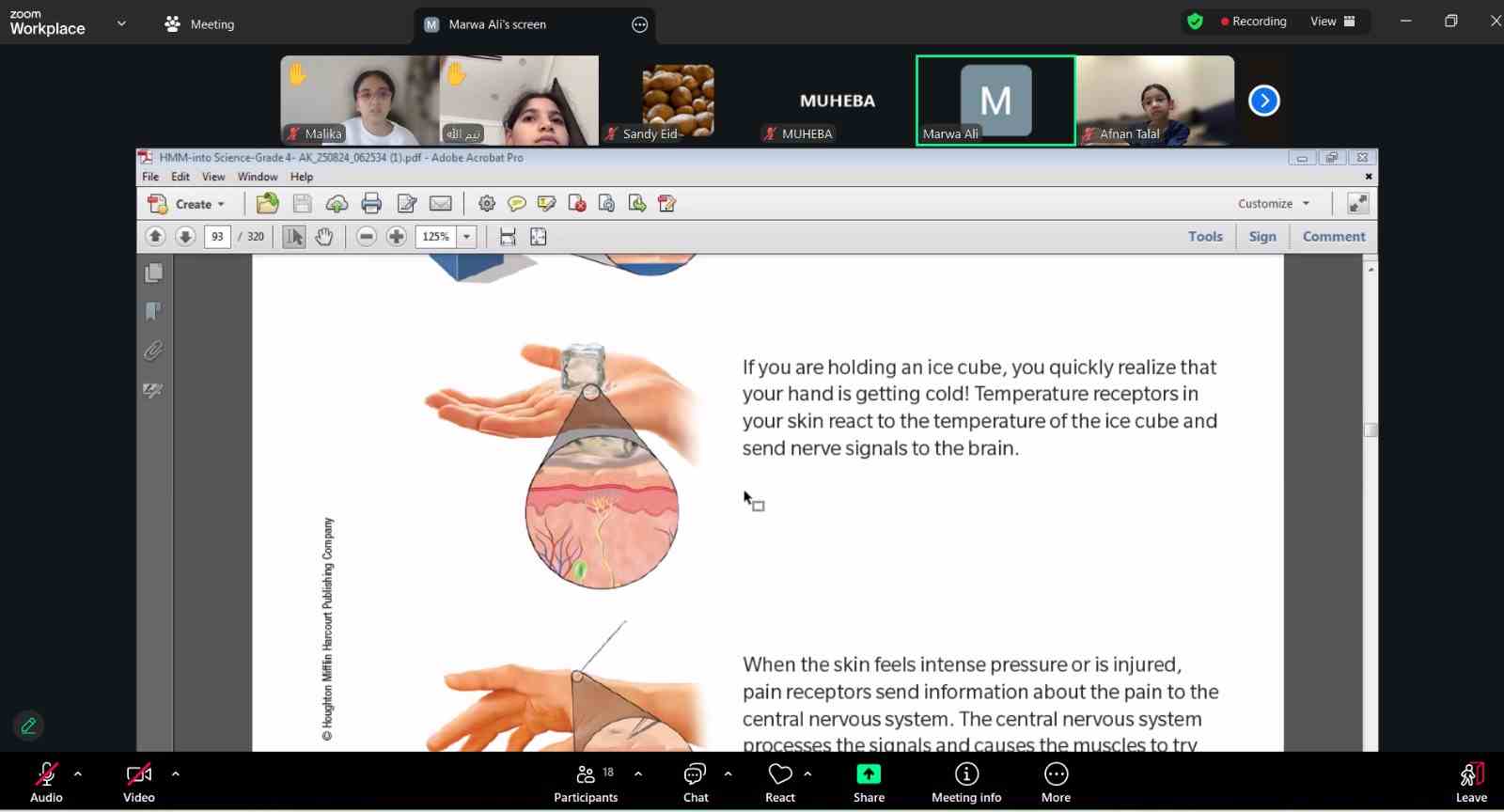
Task: Expand audio options arrow beside Audio
Action: click(x=78, y=774)
